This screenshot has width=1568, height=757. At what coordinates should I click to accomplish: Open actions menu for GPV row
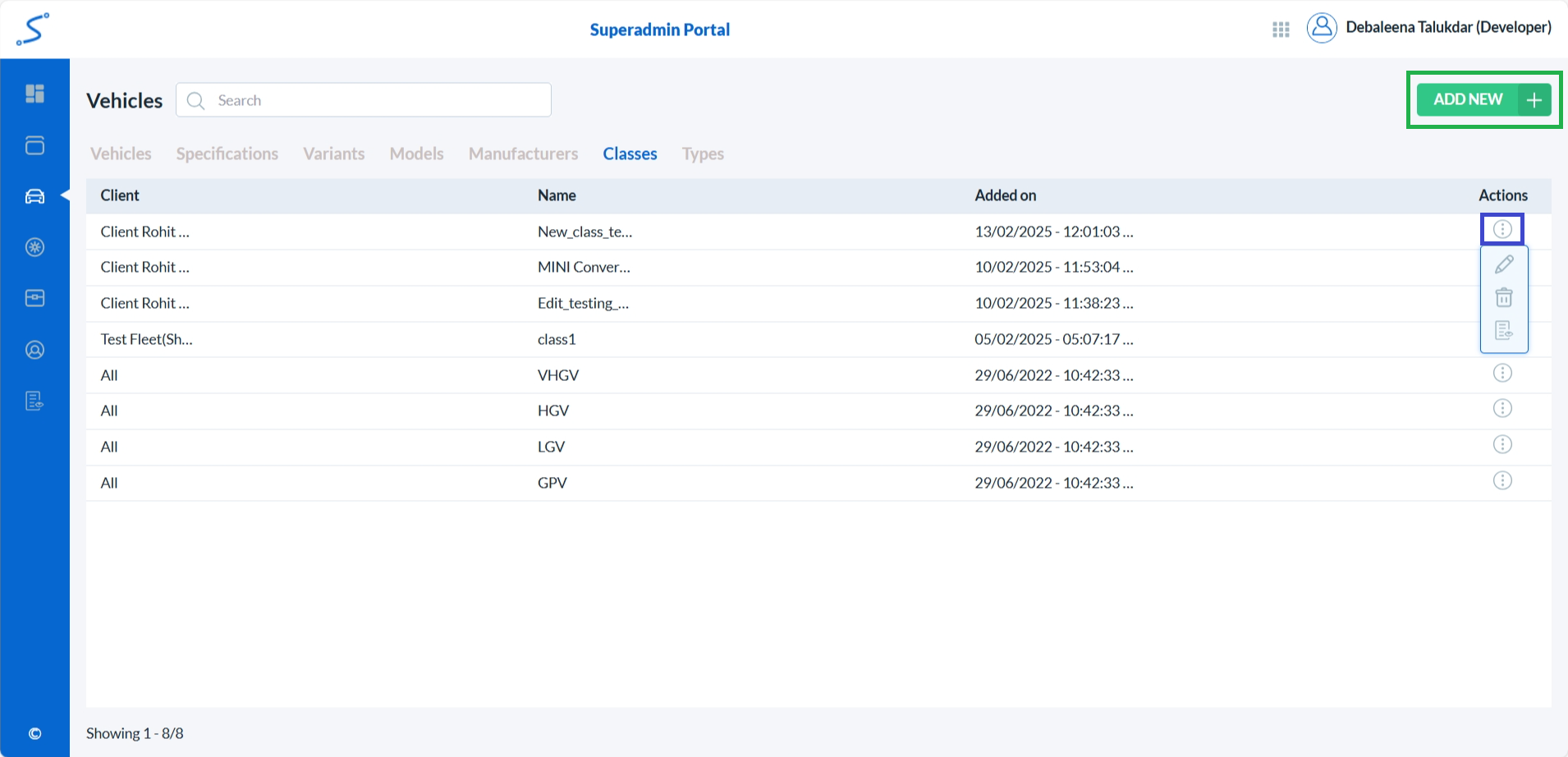click(1502, 481)
